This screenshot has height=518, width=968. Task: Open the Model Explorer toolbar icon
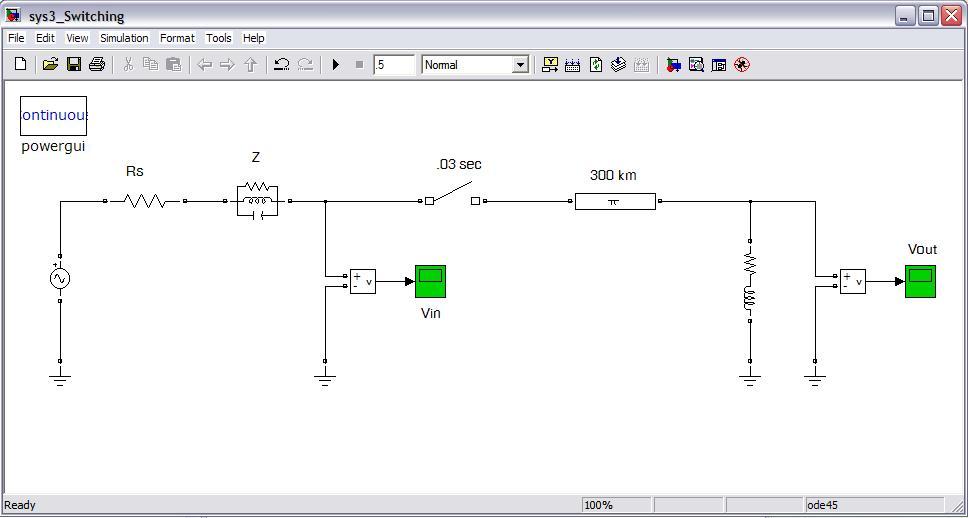coord(696,65)
